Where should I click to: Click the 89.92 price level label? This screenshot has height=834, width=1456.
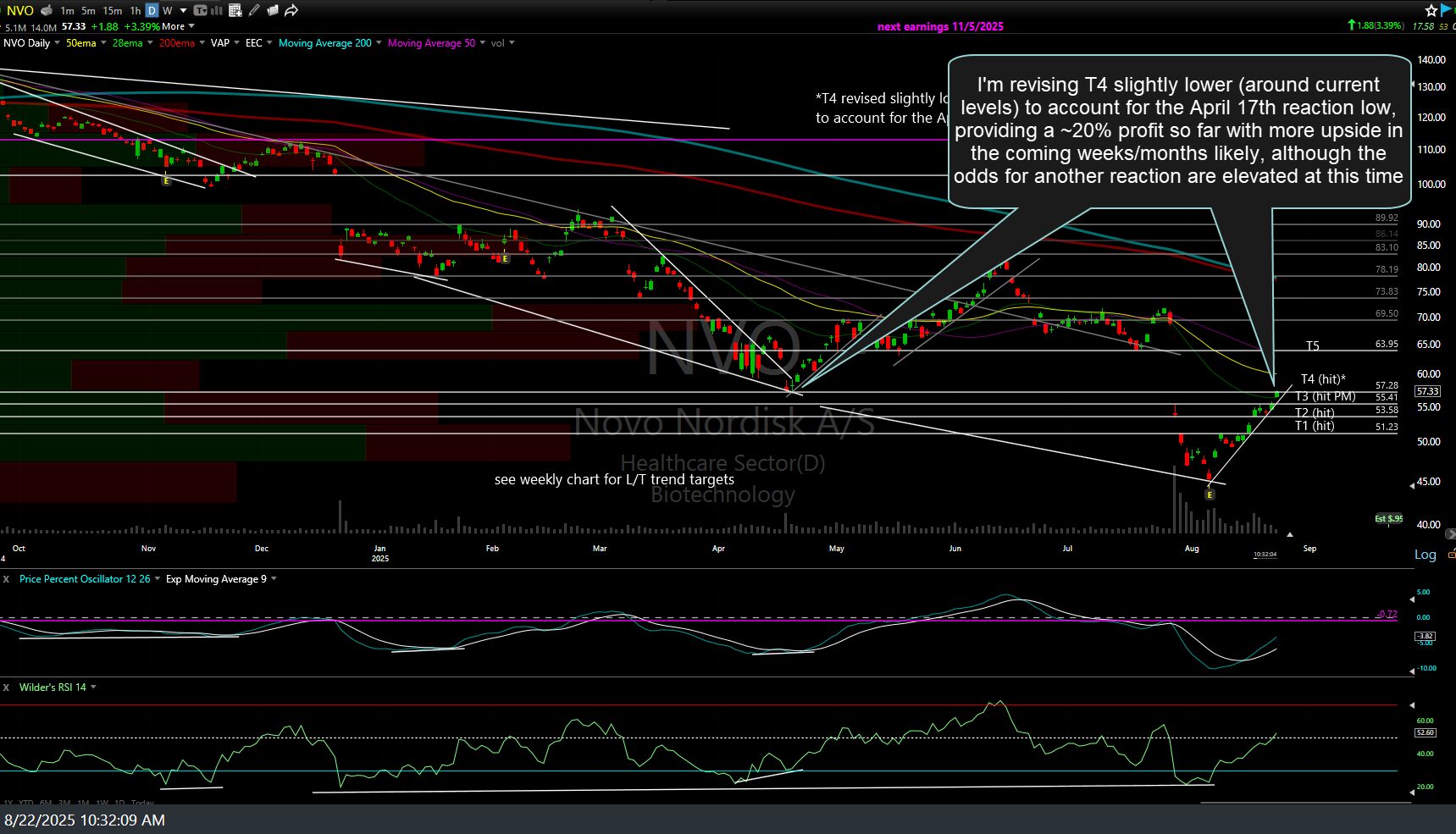click(x=1387, y=218)
